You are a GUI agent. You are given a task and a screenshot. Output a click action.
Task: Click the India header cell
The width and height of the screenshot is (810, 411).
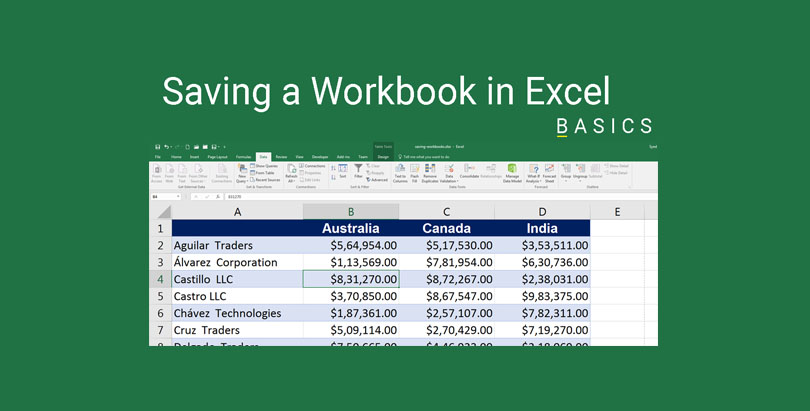point(542,228)
